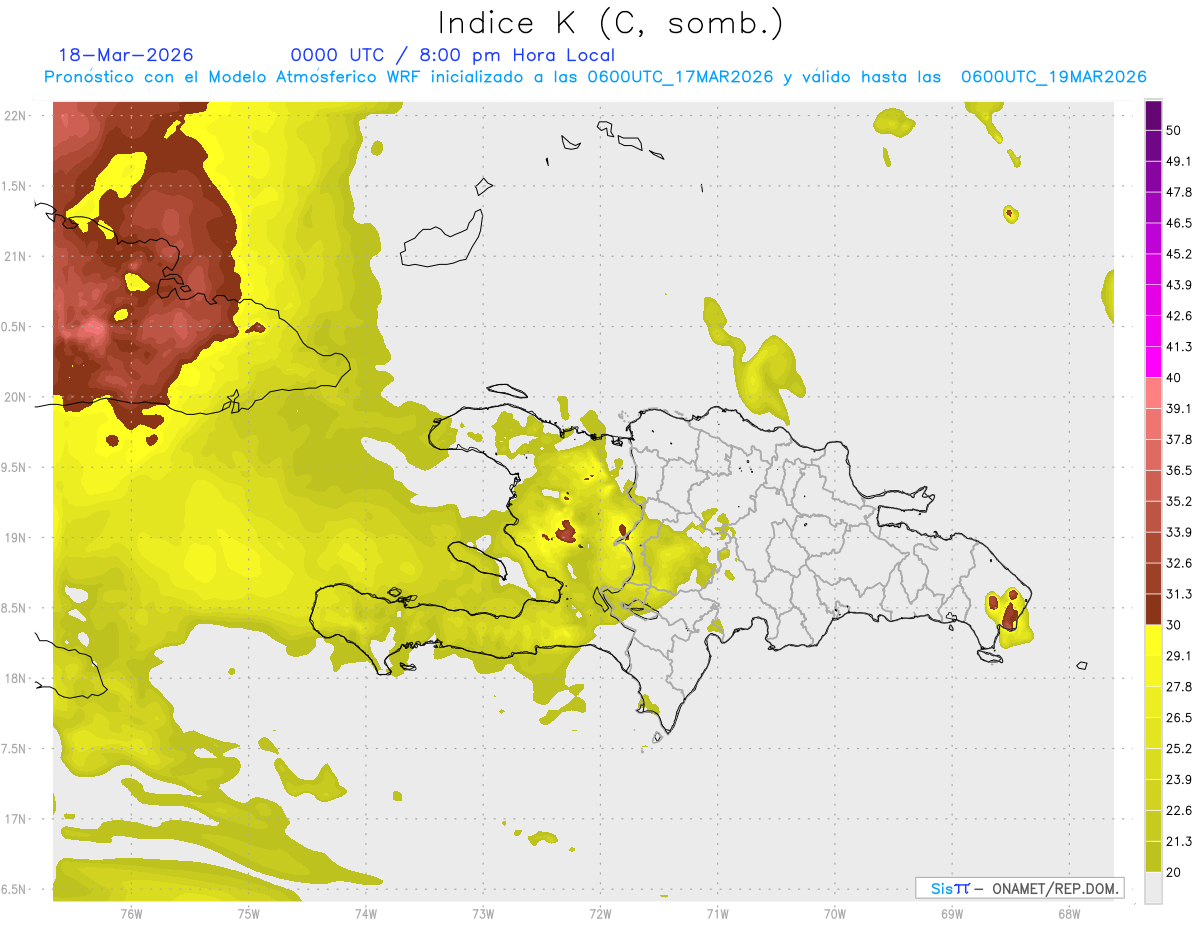The height and width of the screenshot is (927, 1200).
Task: Click the colorbar value "41.3"
Action: click(1180, 347)
